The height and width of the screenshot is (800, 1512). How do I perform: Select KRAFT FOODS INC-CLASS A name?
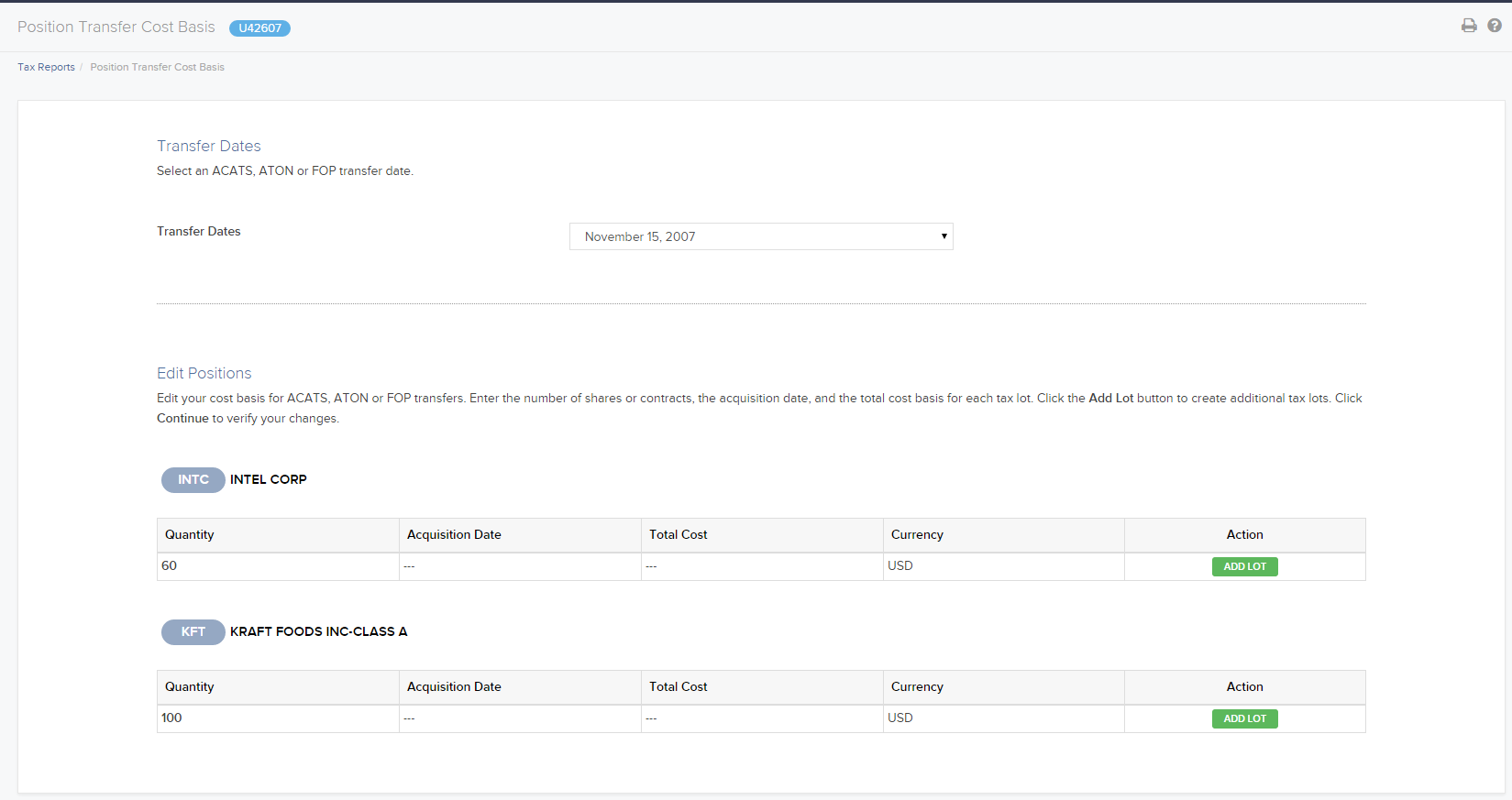[x=318, y=631]
